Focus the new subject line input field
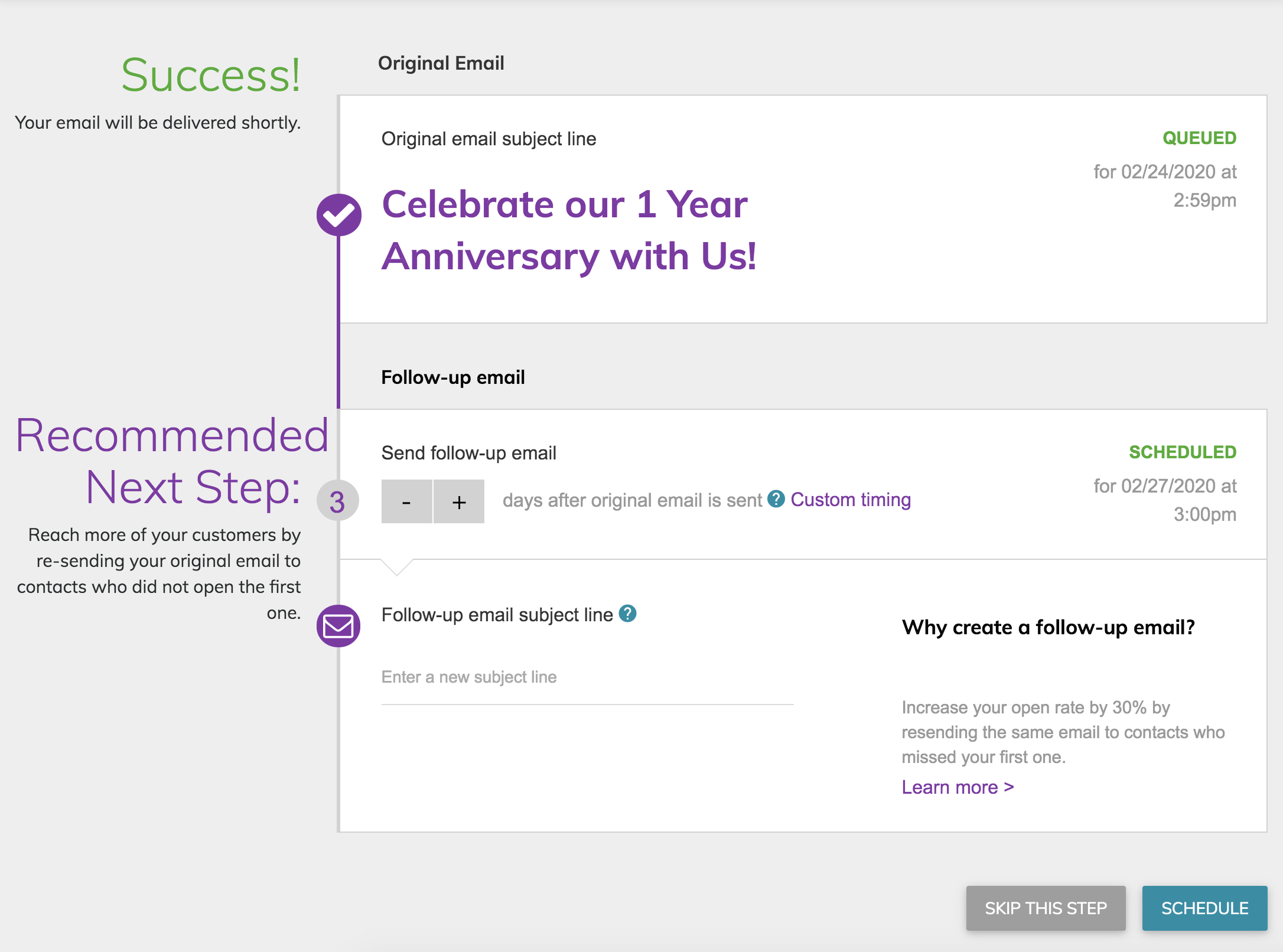The height and width of the screenshot is (952, 1283). coord(587,677)
